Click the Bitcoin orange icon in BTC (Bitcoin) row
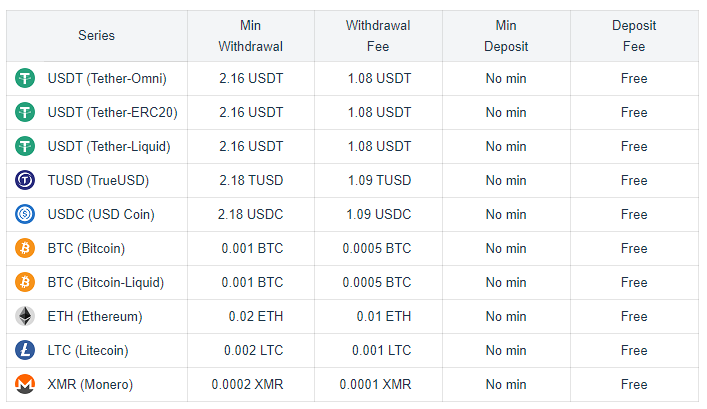Image resolution: width=707 pixels, height=409 pixels. coord(25,248)
